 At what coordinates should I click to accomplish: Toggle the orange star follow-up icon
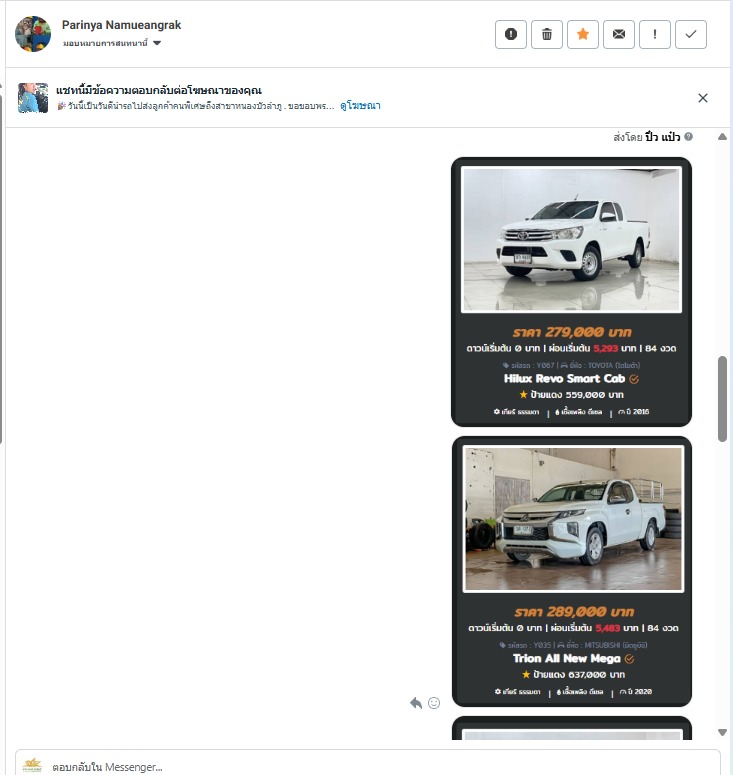(583, 34)
